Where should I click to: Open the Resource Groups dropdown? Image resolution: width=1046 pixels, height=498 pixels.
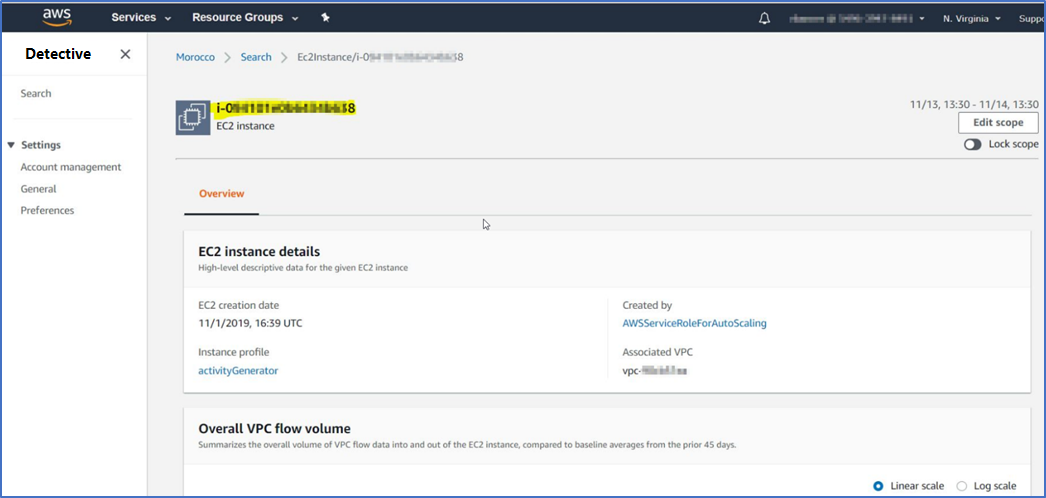point(245,18)
